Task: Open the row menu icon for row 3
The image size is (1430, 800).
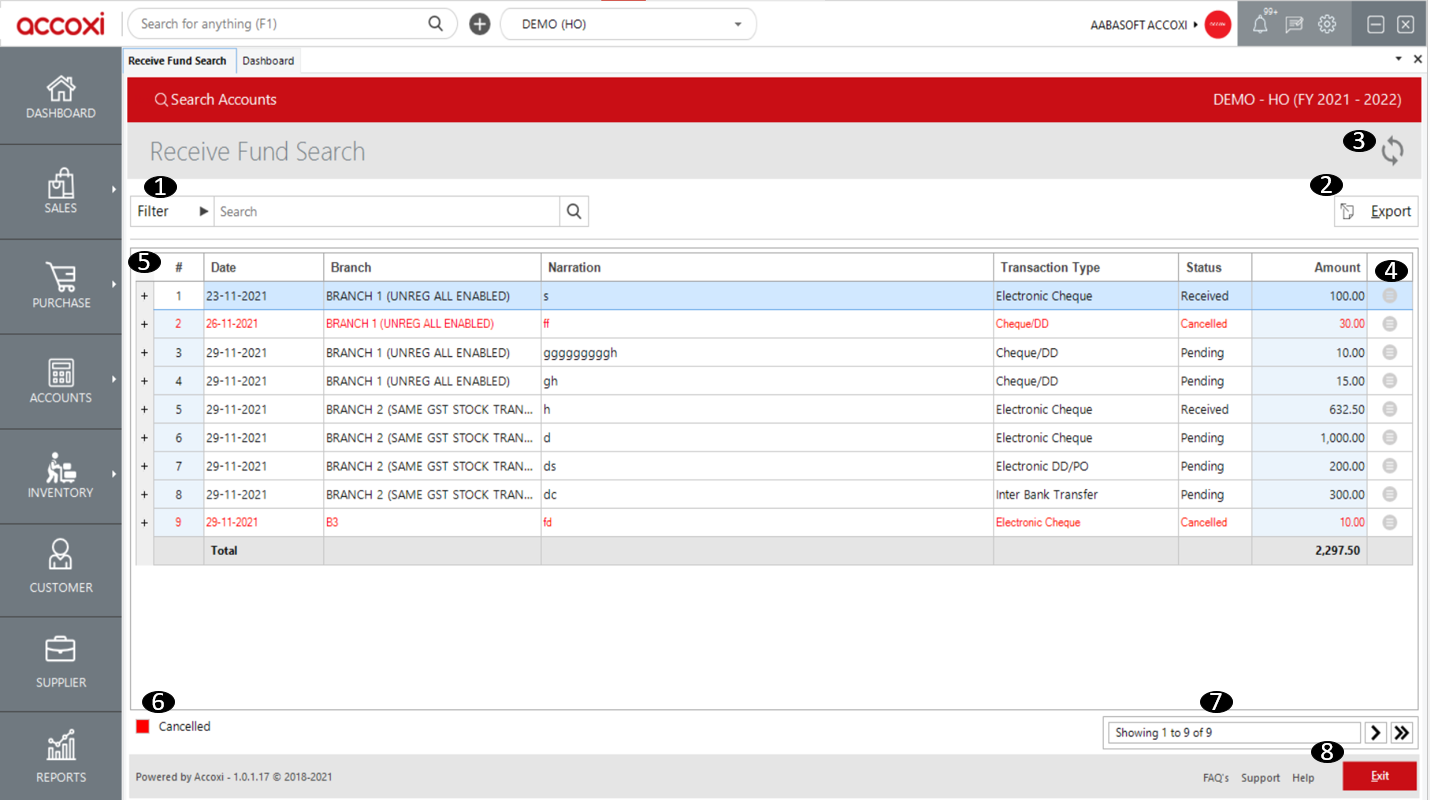Action: pos(1389,353)
